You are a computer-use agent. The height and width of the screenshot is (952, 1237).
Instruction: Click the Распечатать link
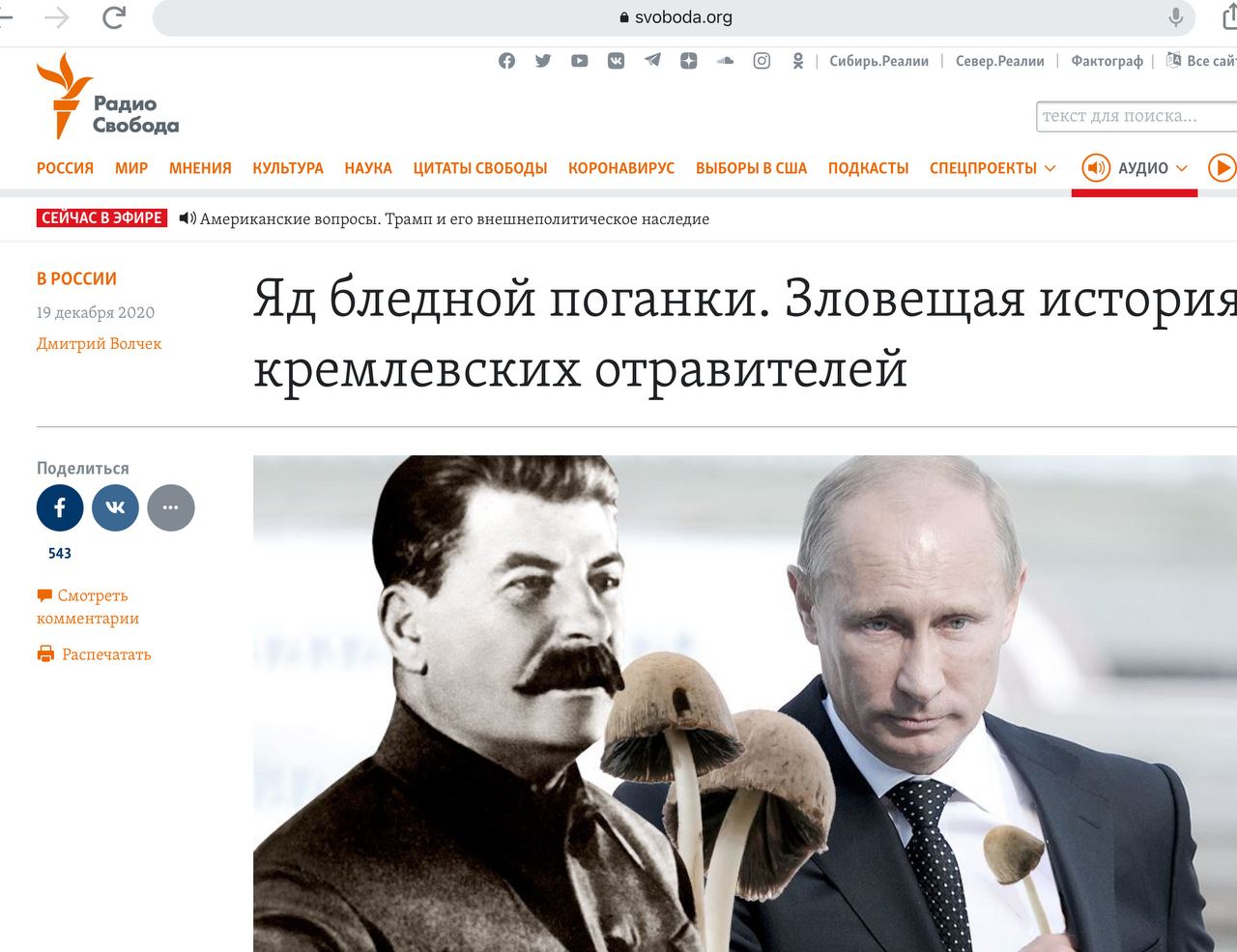106,654
